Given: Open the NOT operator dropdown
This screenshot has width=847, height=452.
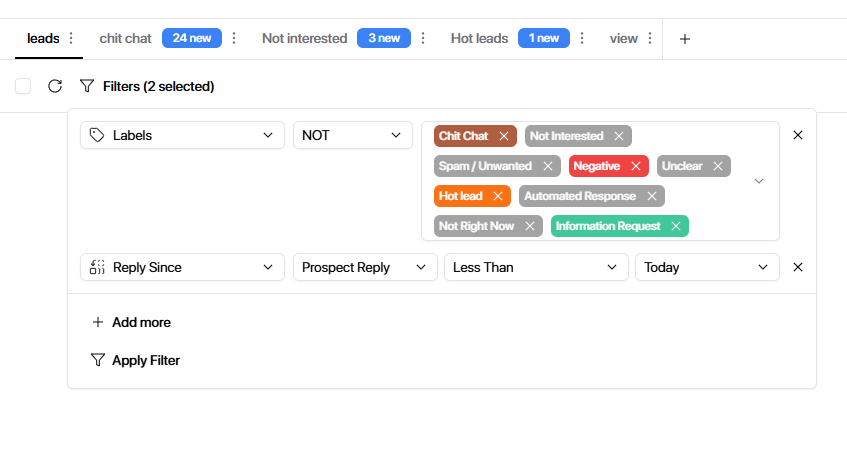Looking at the screenshot, I should [x=352, y=135].
